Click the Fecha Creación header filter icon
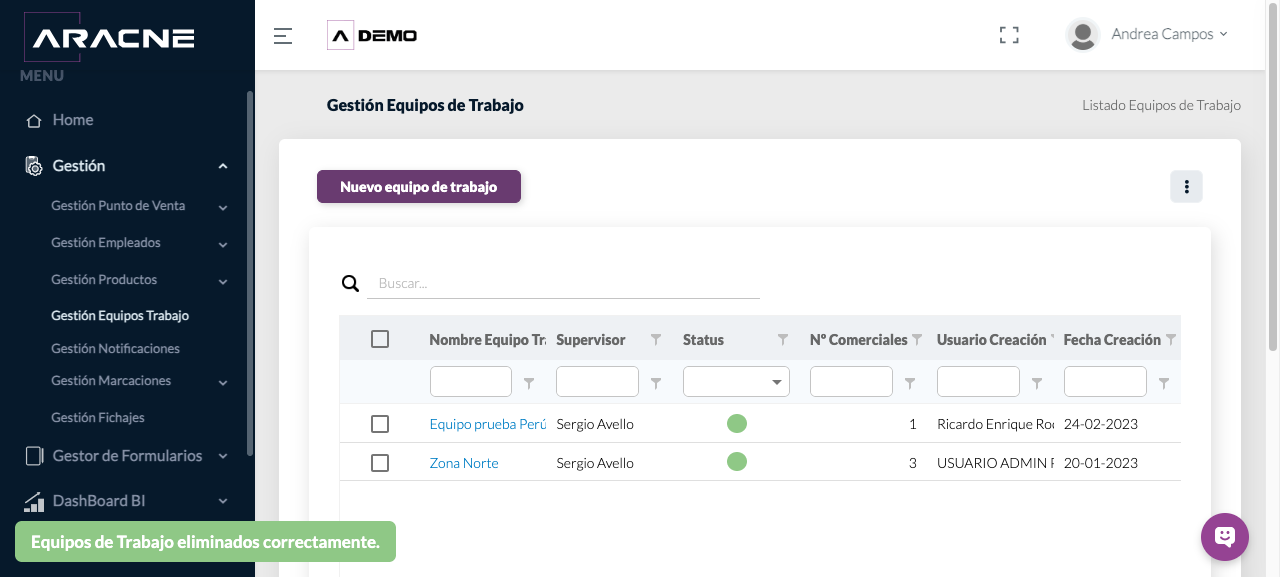The height and width of the screenshot is (577, 1280). click(1170, 340)
